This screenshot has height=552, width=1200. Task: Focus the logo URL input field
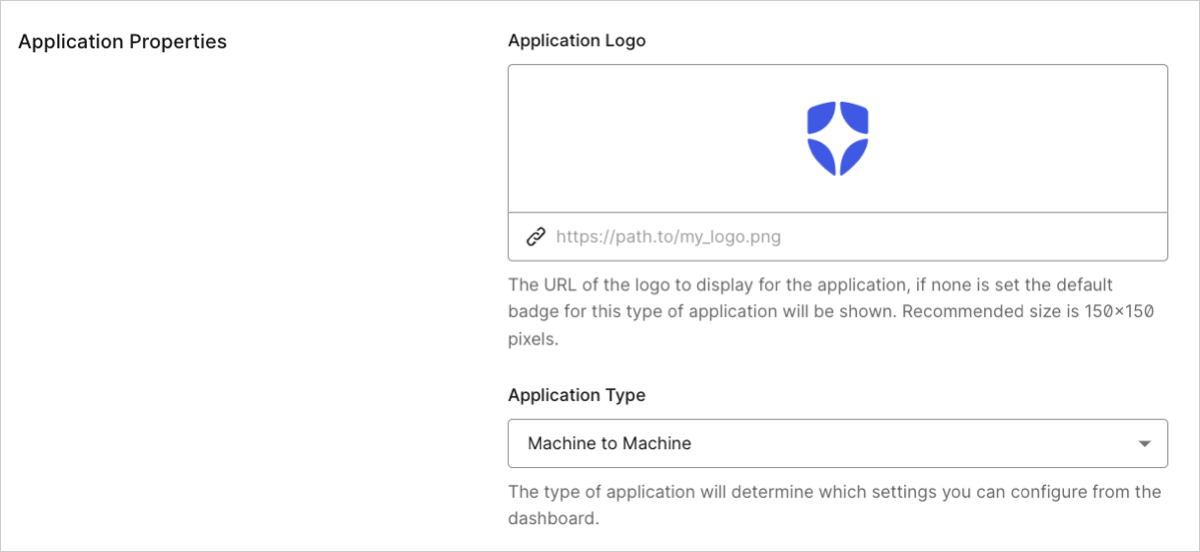838,237
